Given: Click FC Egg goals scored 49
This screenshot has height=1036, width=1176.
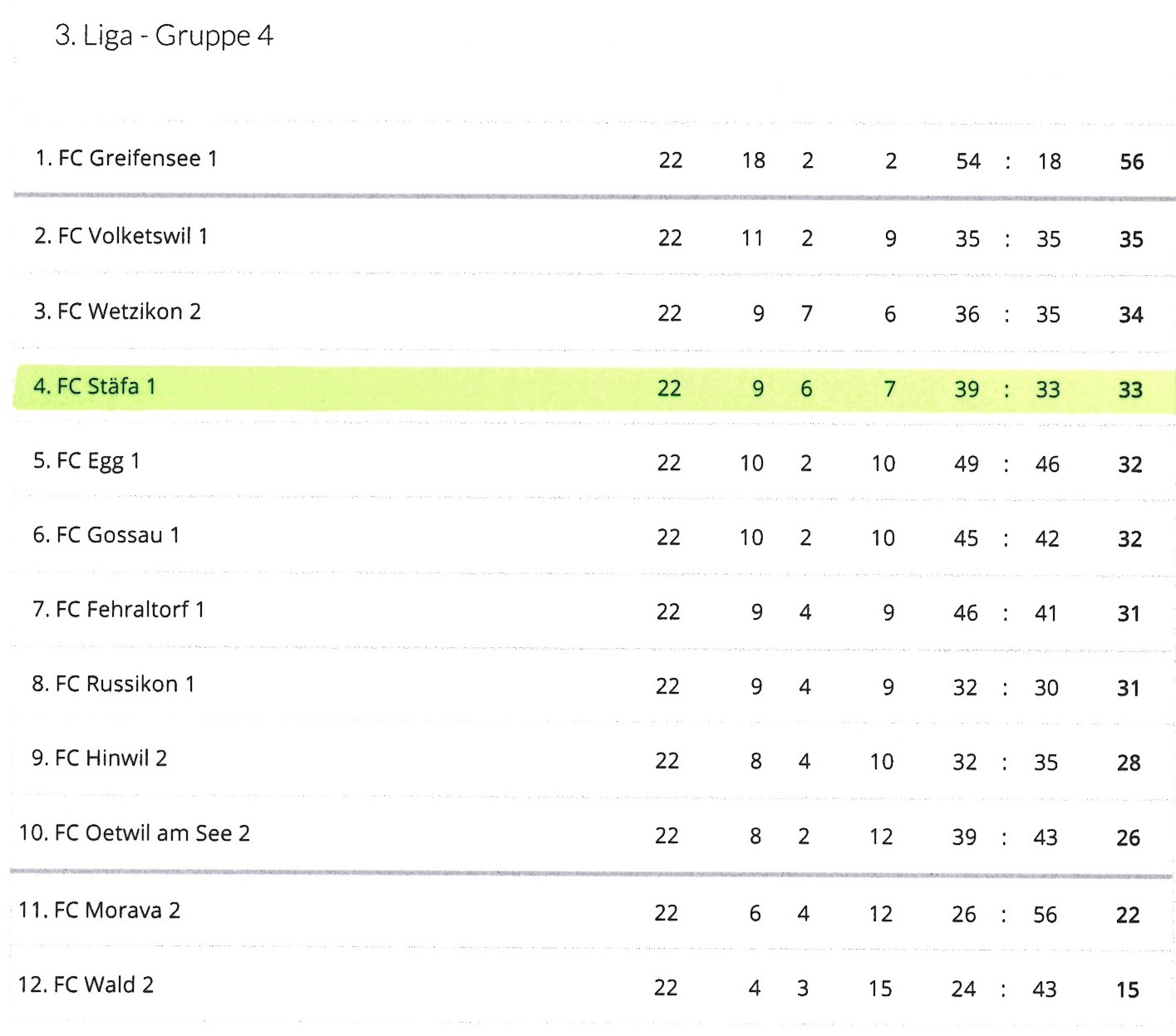Looking at the screenshot, I should click(966, 464).
